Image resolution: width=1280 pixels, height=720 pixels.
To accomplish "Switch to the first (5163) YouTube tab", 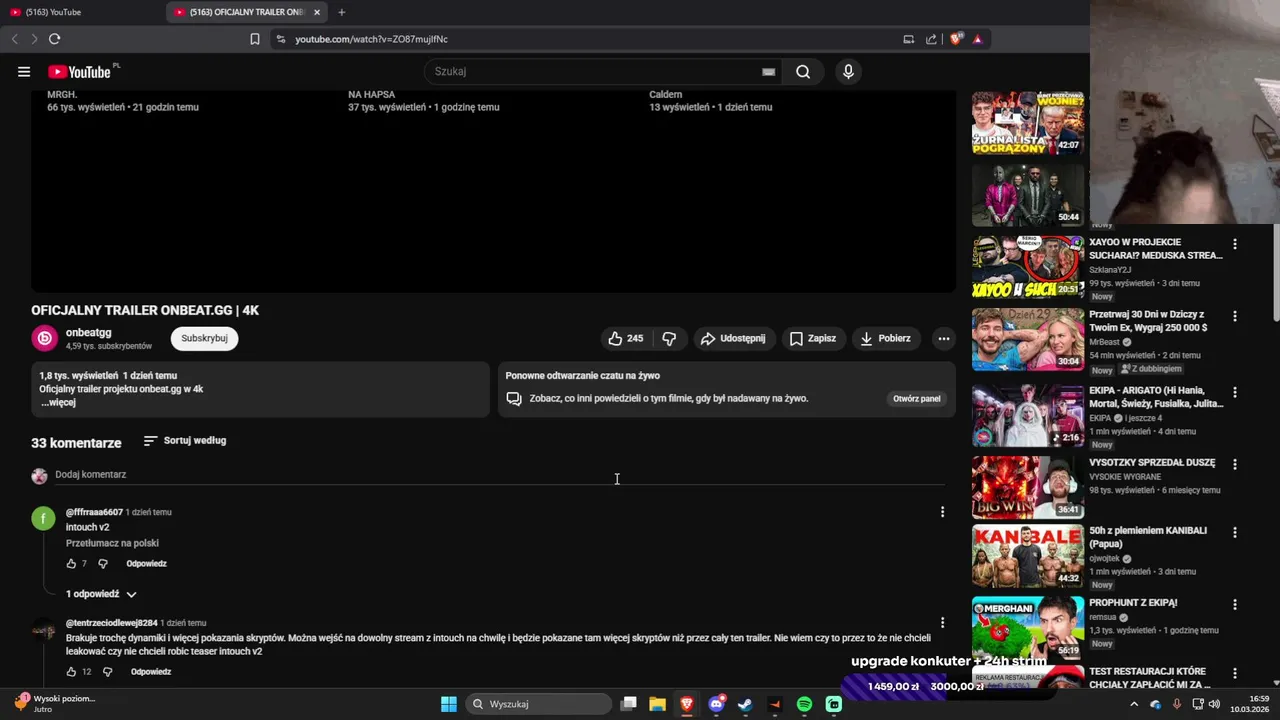I will pos(82,12).
